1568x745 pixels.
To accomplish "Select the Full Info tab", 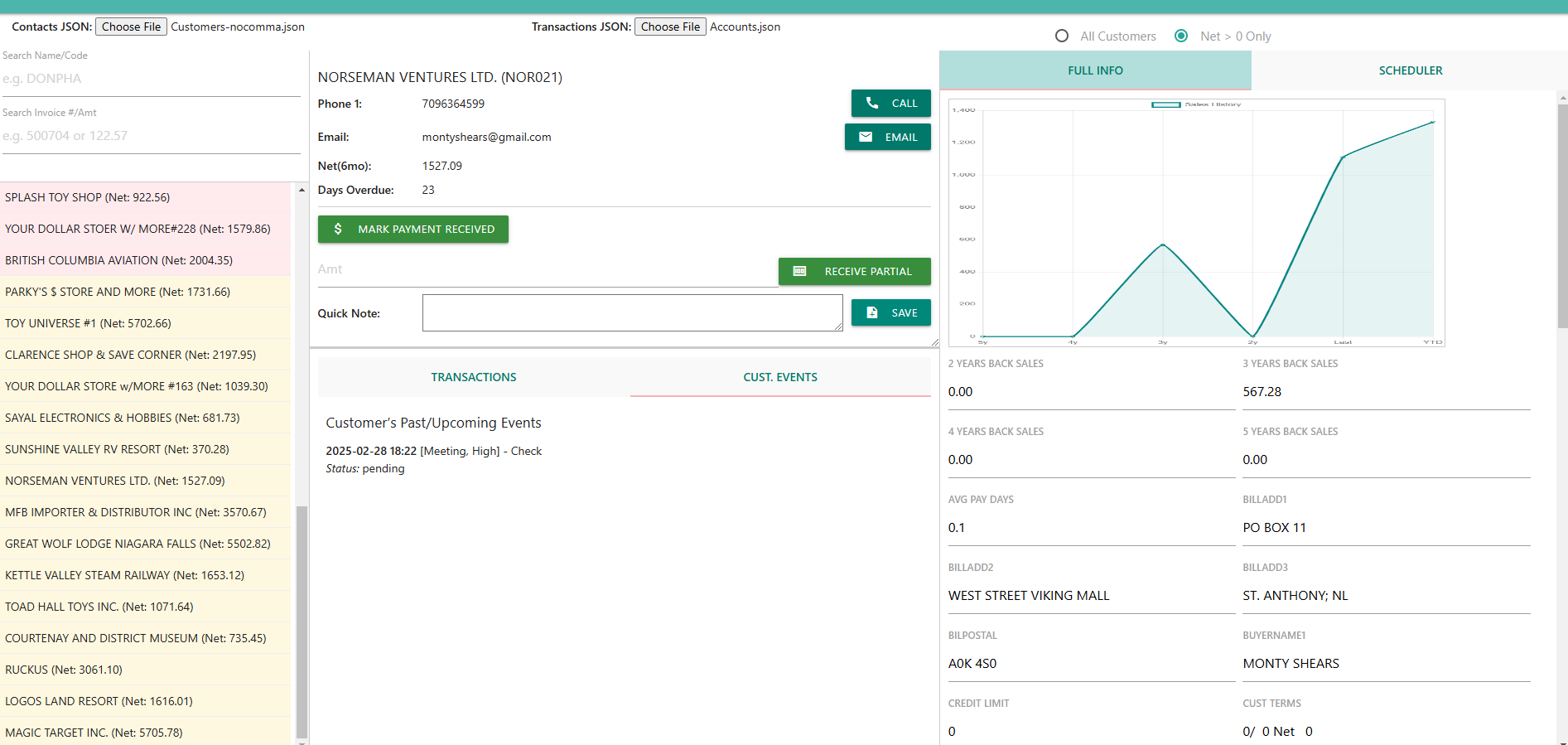I will click(x=1095, y=71).
